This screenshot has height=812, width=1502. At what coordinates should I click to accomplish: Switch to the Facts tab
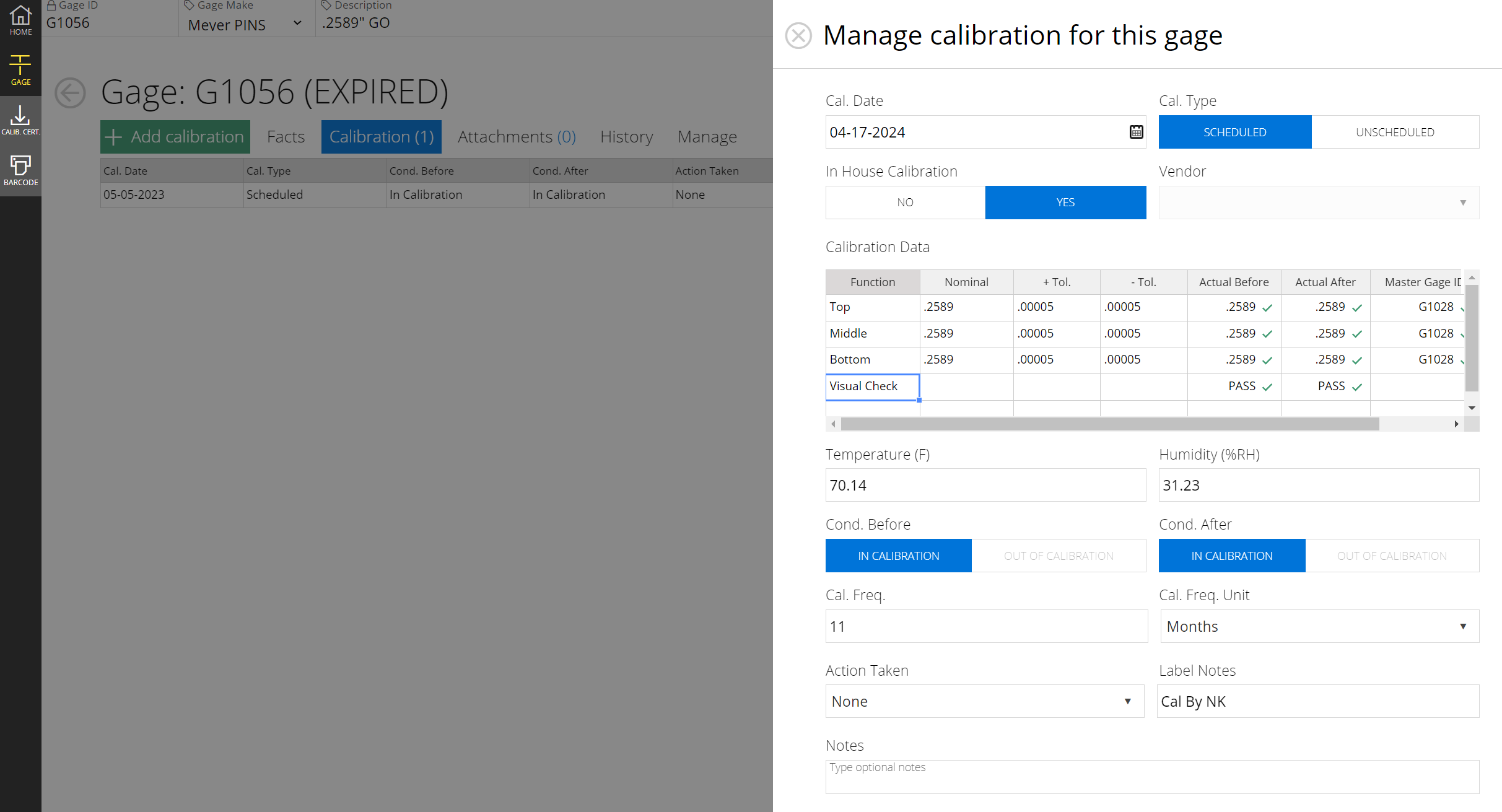point(286,136)
